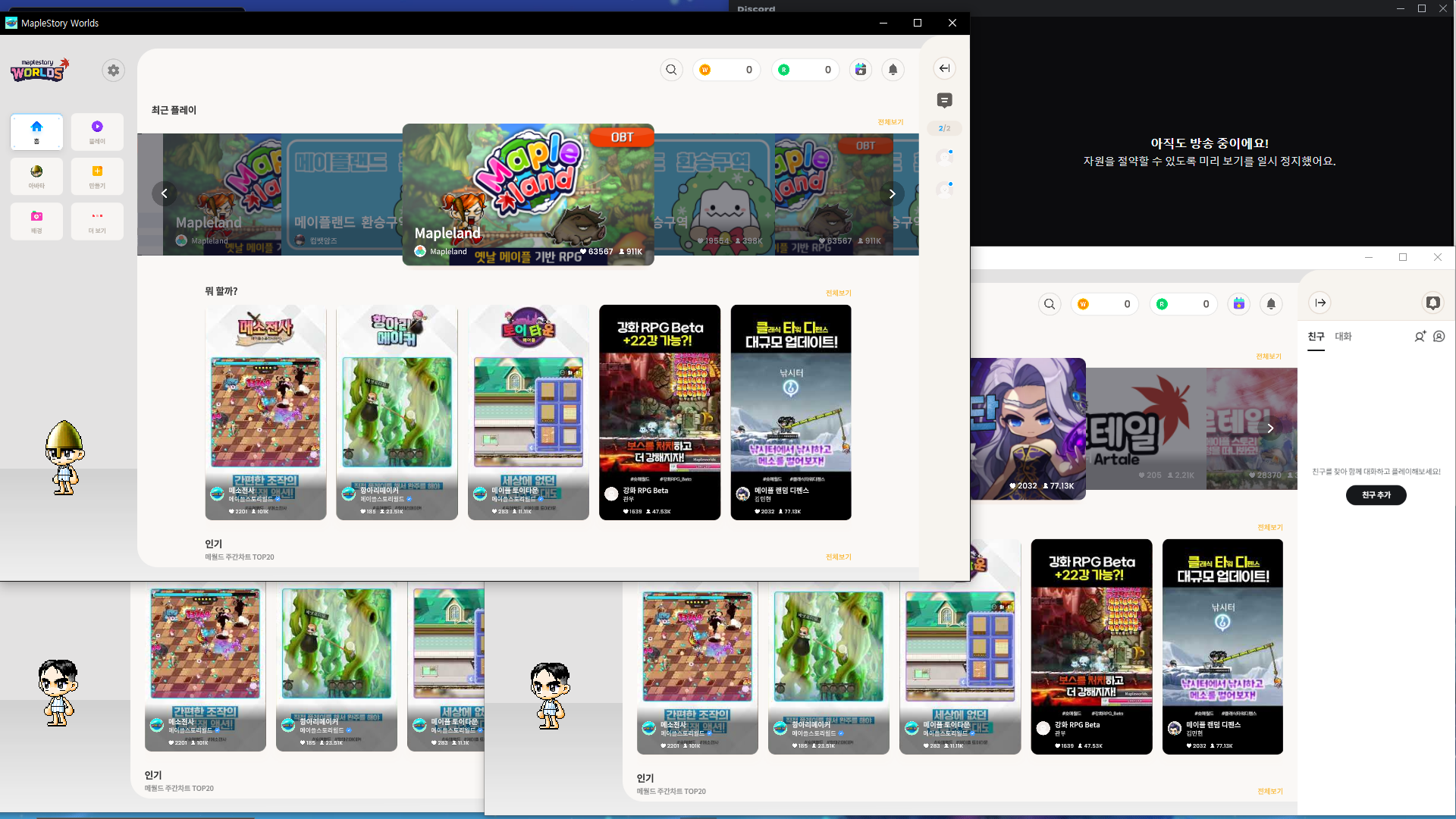The height and width of the screenshot is (819, 1456).
Task: Go to the previous item in the recent-play carousel
Action: tap(164, 193)
